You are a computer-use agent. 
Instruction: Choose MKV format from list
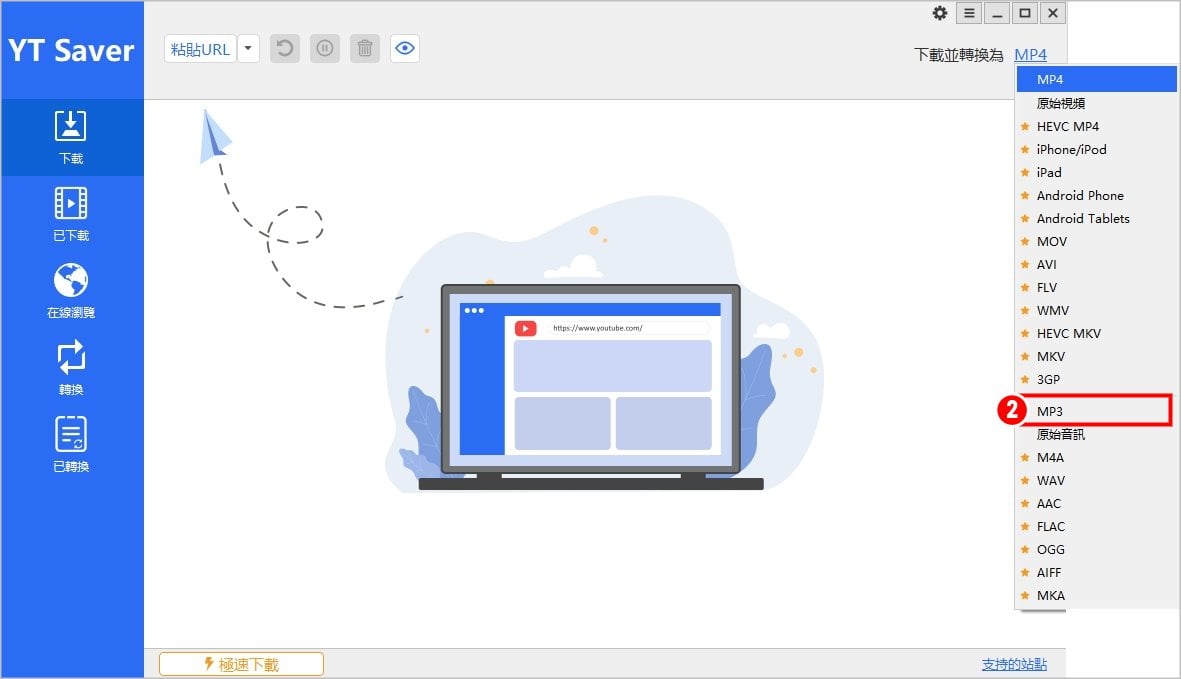[1096, 357]
